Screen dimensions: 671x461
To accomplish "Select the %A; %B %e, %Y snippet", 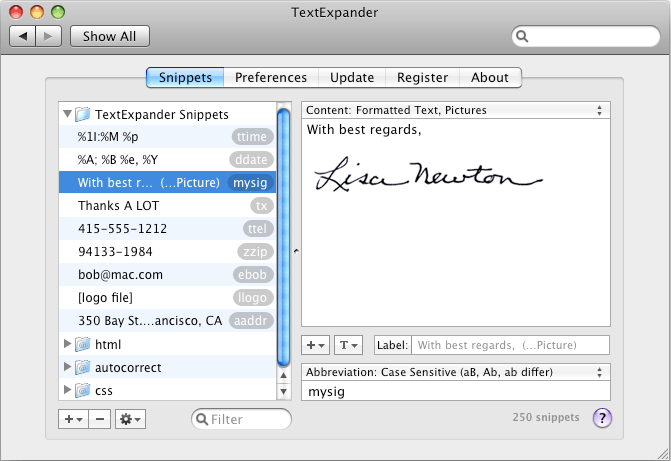I will (x=167, y=160).
